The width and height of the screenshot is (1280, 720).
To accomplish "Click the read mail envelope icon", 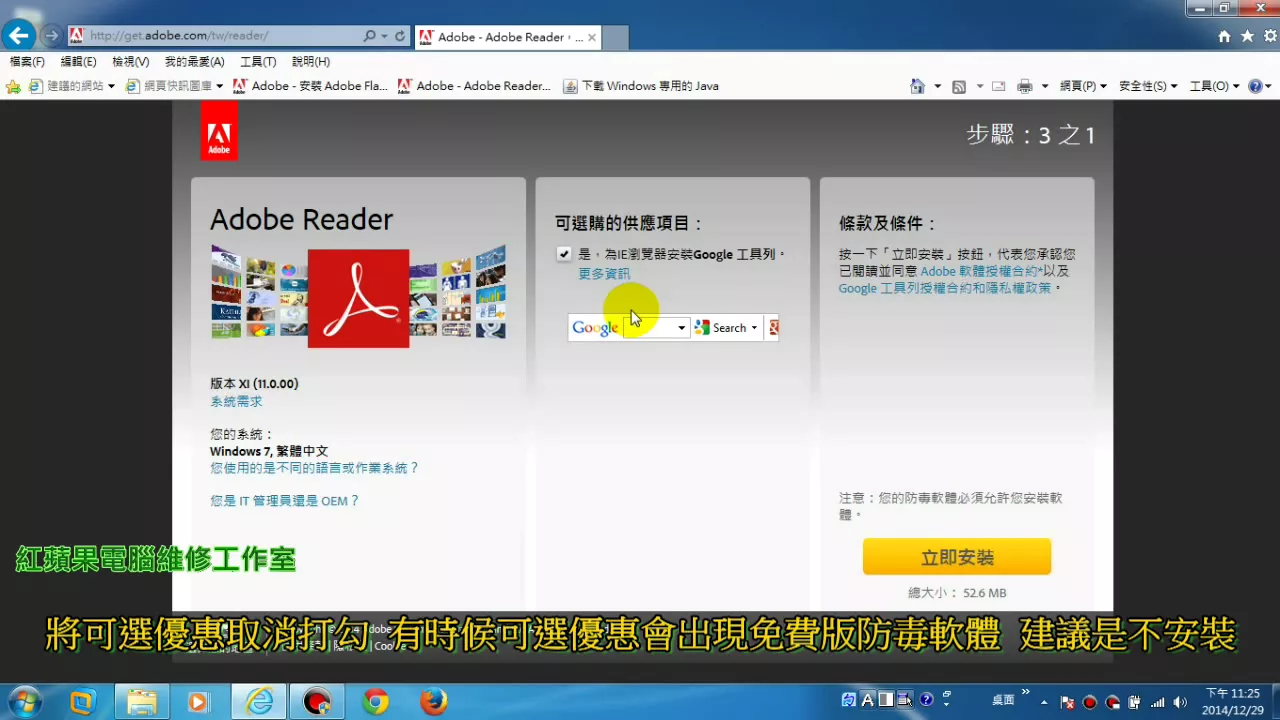I will (x=998, y=86).
